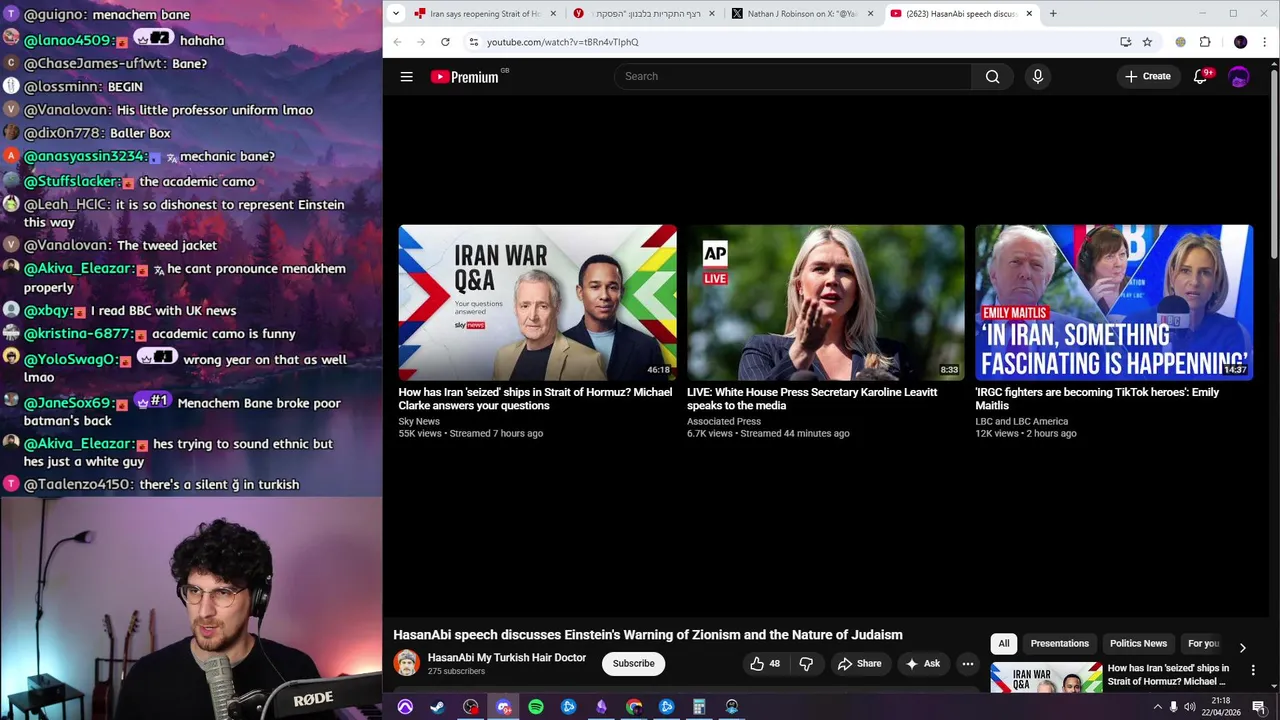Open sidebar Iran War Q&A small thumbnail
Viewport: 1280px width, 720px height.
click(x=1046, y=677)
